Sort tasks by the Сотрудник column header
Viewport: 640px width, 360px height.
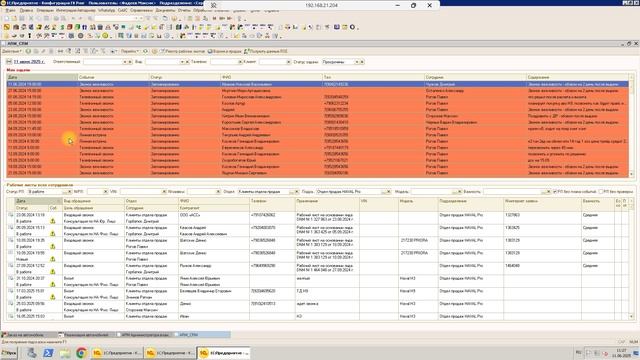coord(475,77)
